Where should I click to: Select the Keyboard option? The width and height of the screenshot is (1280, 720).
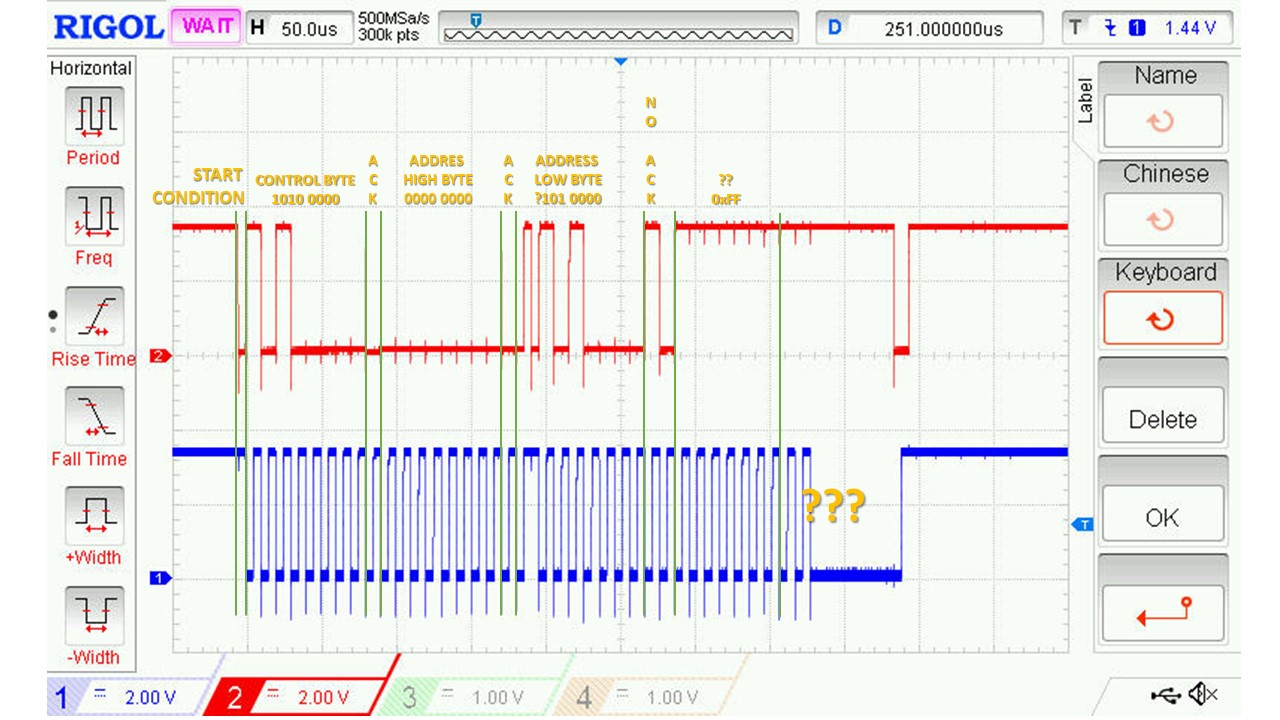click(x=1162, y=301)
